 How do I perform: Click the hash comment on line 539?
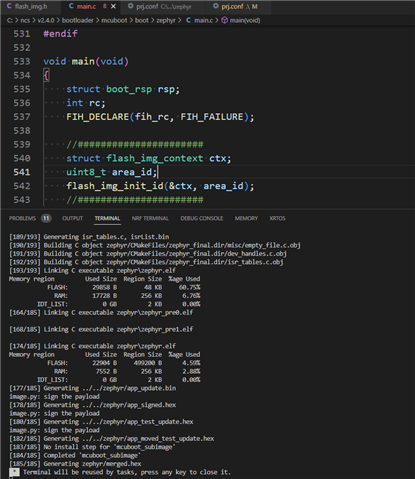135,144
